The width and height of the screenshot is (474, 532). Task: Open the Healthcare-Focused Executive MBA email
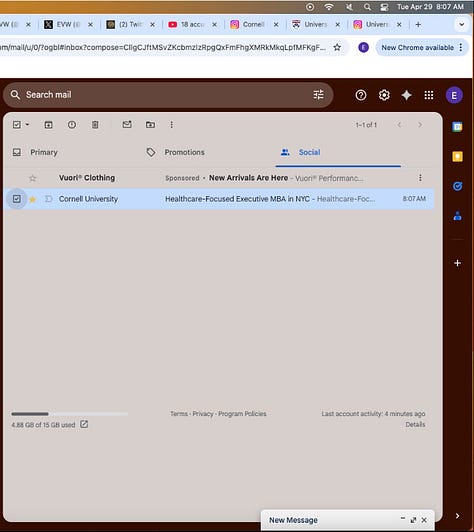(x=219, y=199)
